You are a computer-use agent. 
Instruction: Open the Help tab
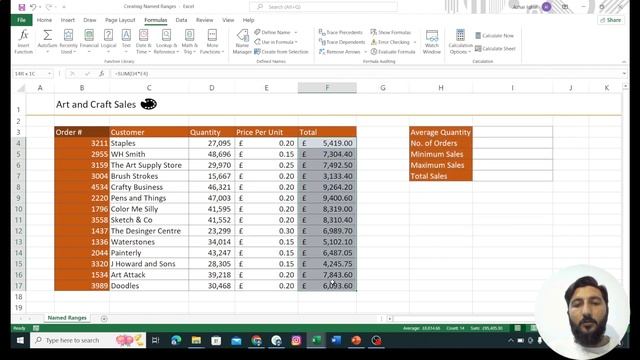248,20
